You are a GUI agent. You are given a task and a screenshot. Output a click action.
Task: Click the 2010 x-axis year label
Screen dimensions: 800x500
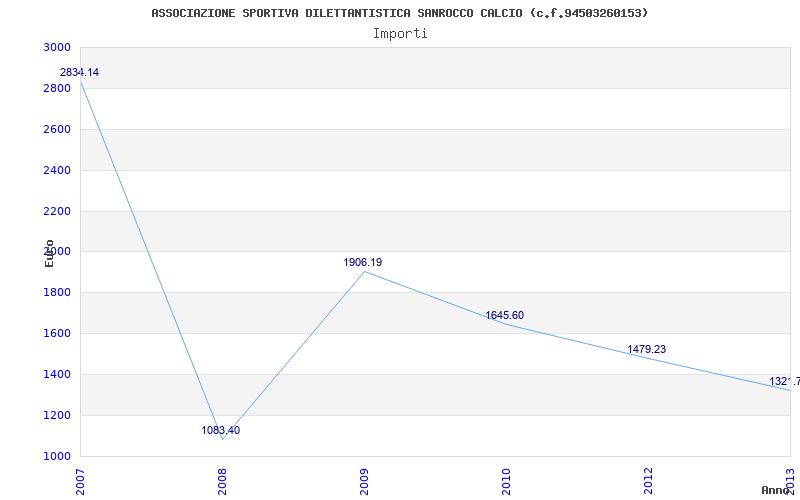506,481
